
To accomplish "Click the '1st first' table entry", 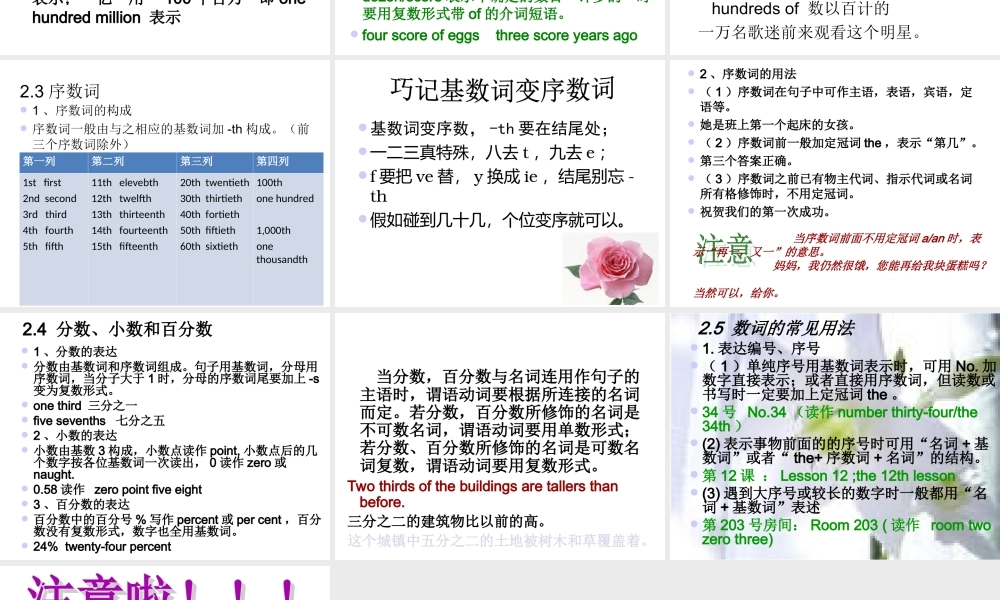I will (x=42, y=182).
